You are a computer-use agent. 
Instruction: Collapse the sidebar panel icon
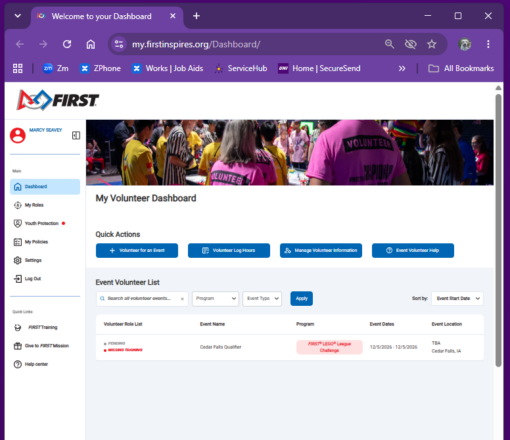pos(76,135)
